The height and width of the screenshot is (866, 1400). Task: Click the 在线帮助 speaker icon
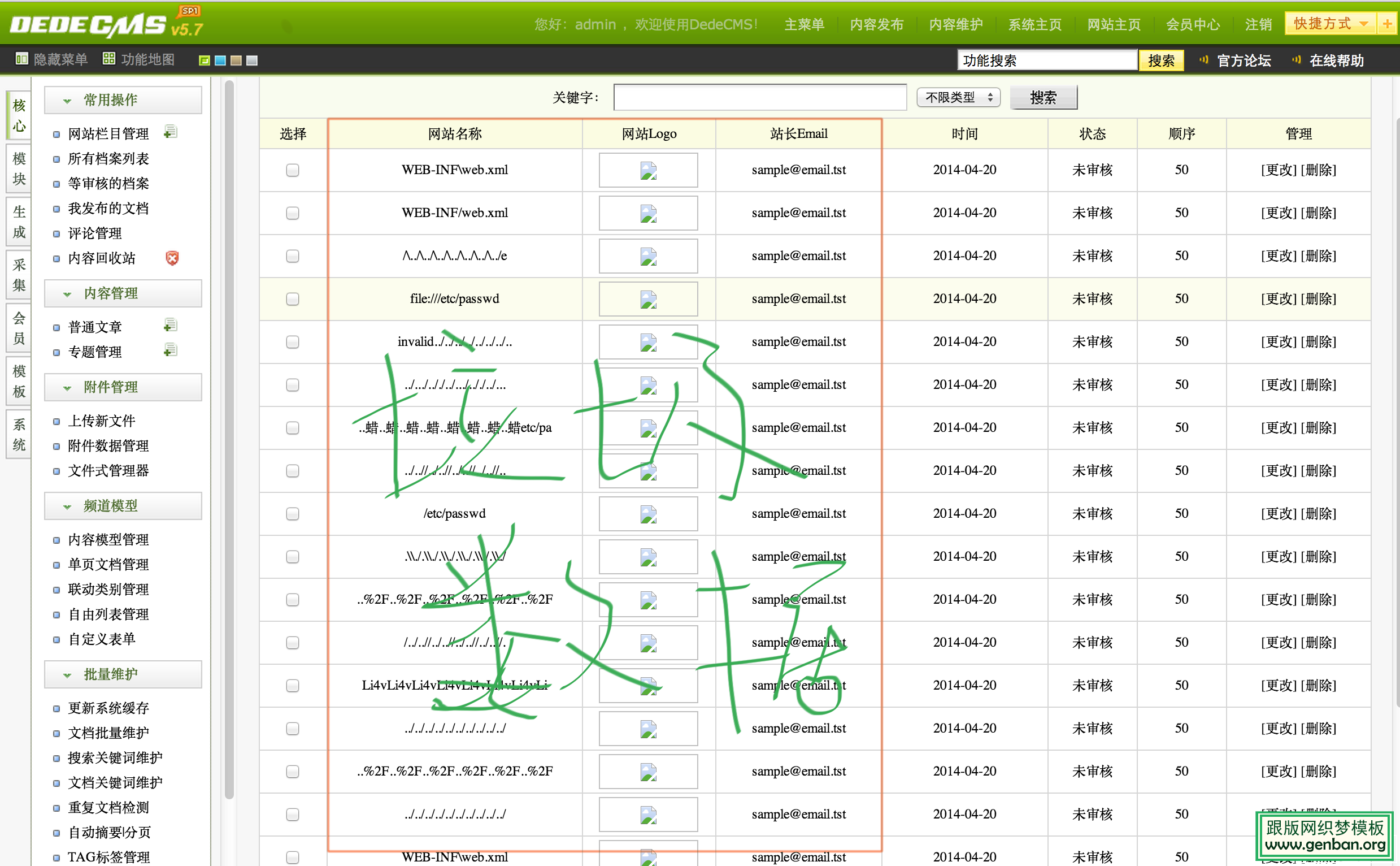1295,59
